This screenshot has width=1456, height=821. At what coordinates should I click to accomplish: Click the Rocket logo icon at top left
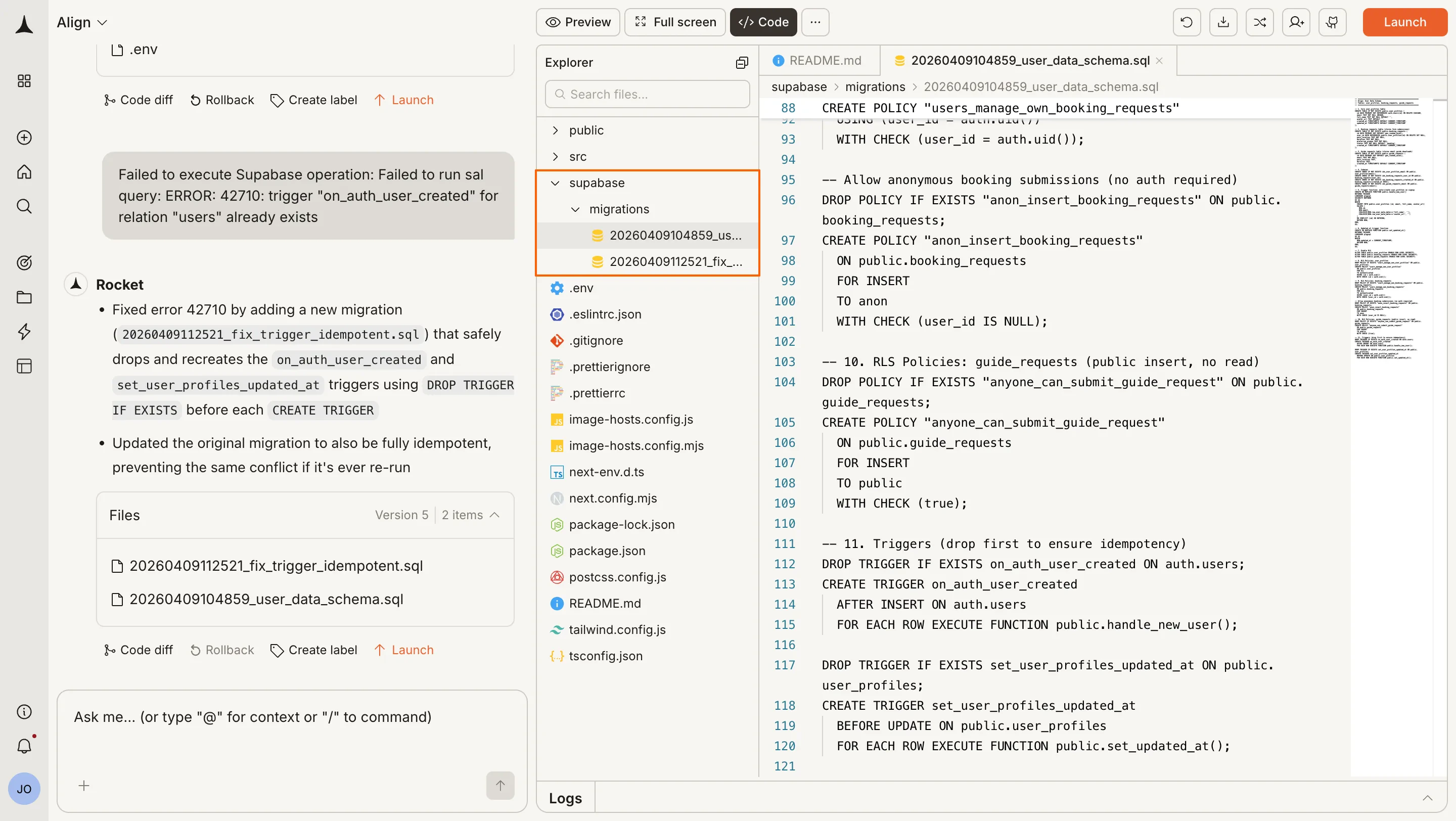coord(24,24)
